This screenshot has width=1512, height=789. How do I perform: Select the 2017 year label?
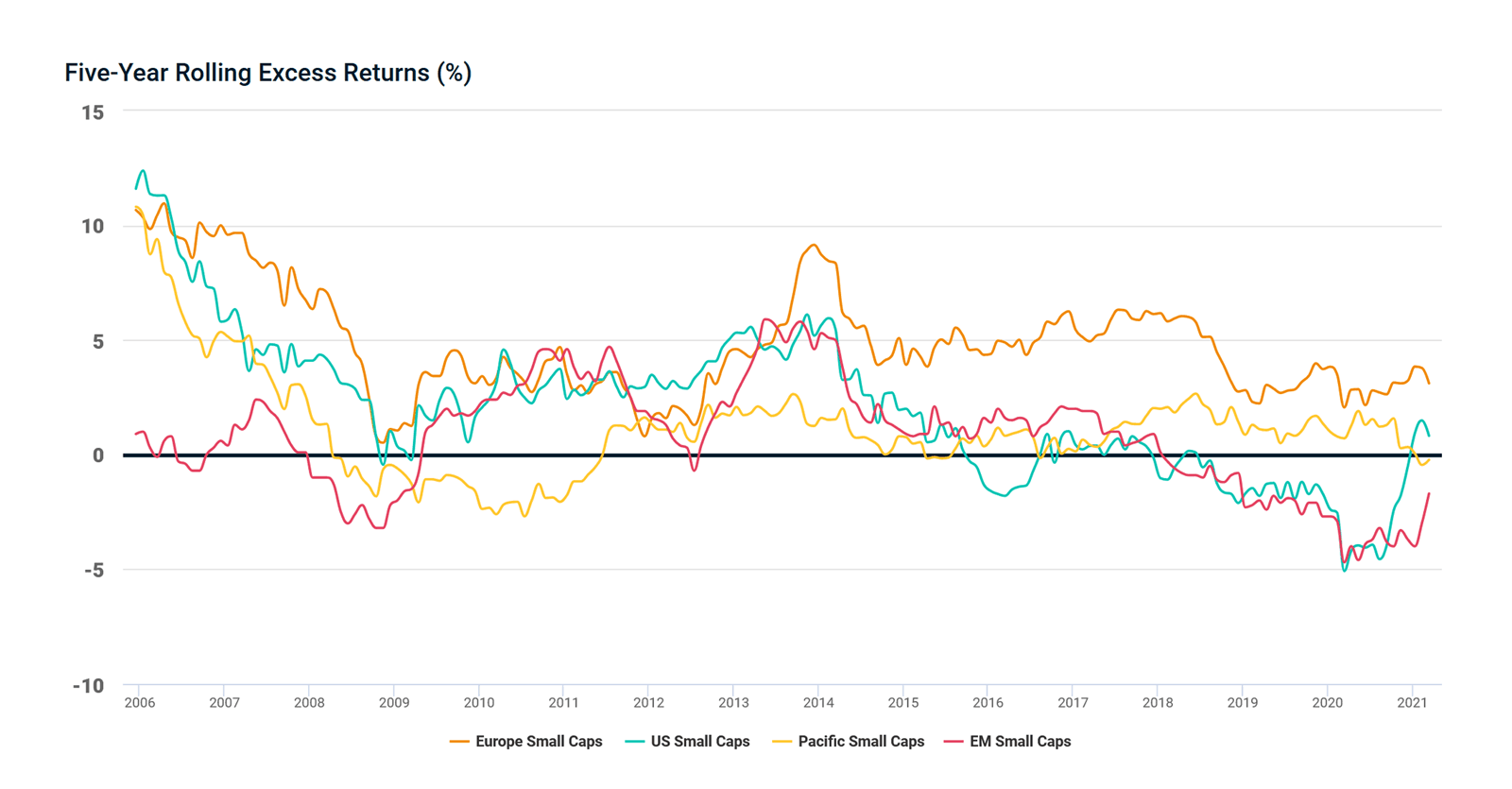pos(1073,703)
